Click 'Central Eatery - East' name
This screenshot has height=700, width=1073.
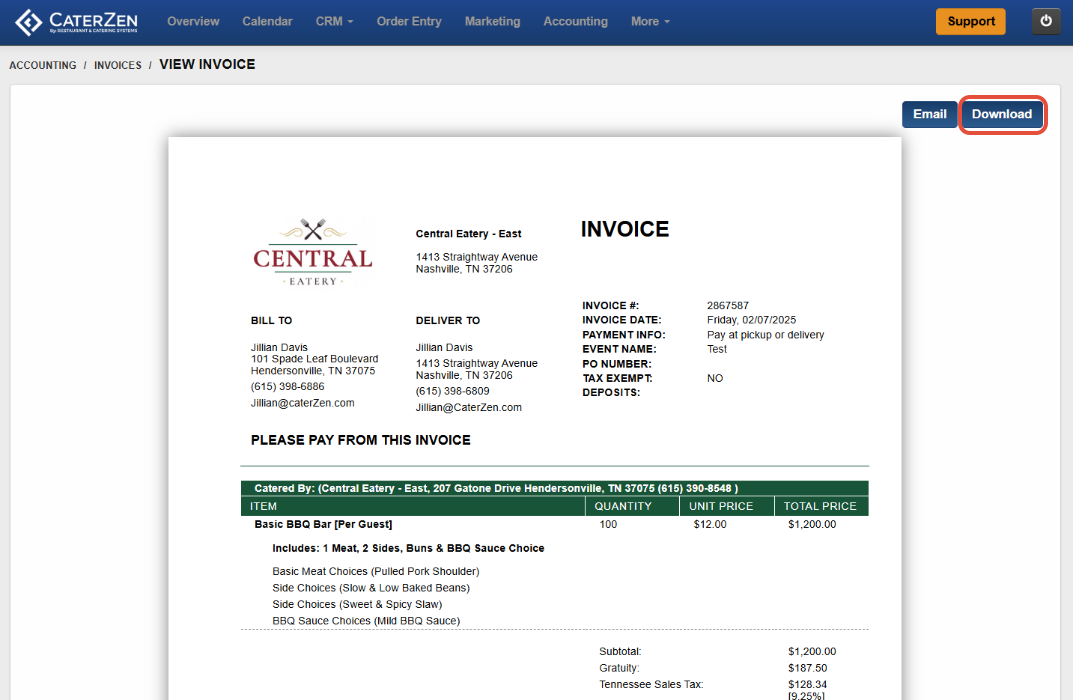(468, 233)
